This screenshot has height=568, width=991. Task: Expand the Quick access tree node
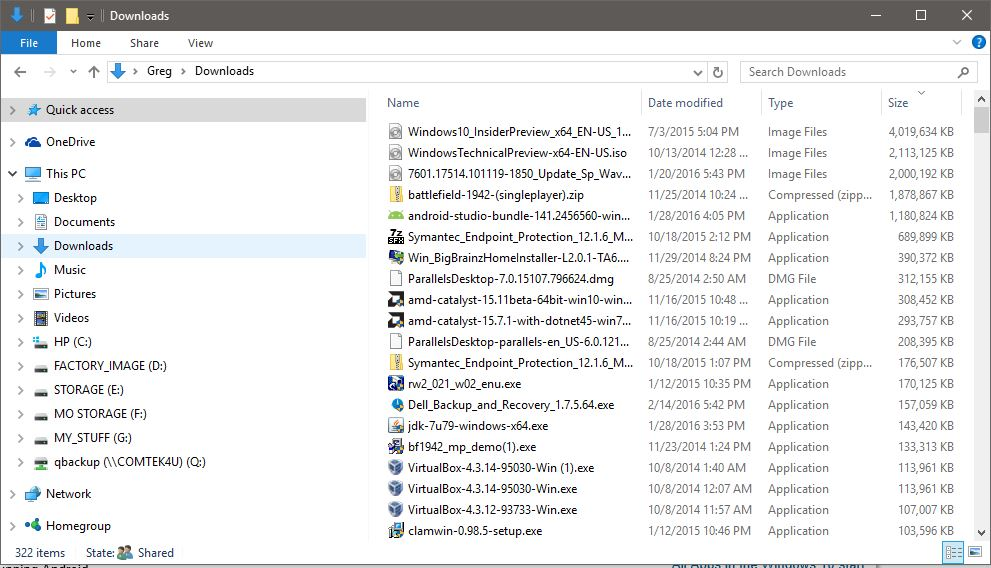tap(12, 110)
